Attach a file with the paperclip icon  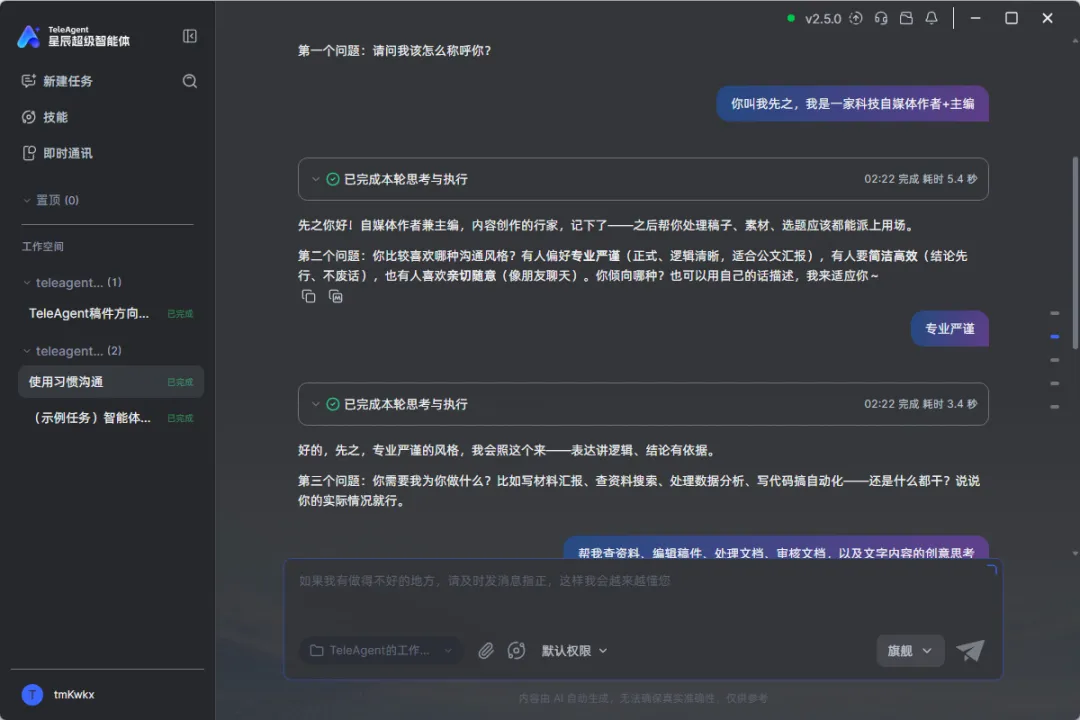point(486,650)
